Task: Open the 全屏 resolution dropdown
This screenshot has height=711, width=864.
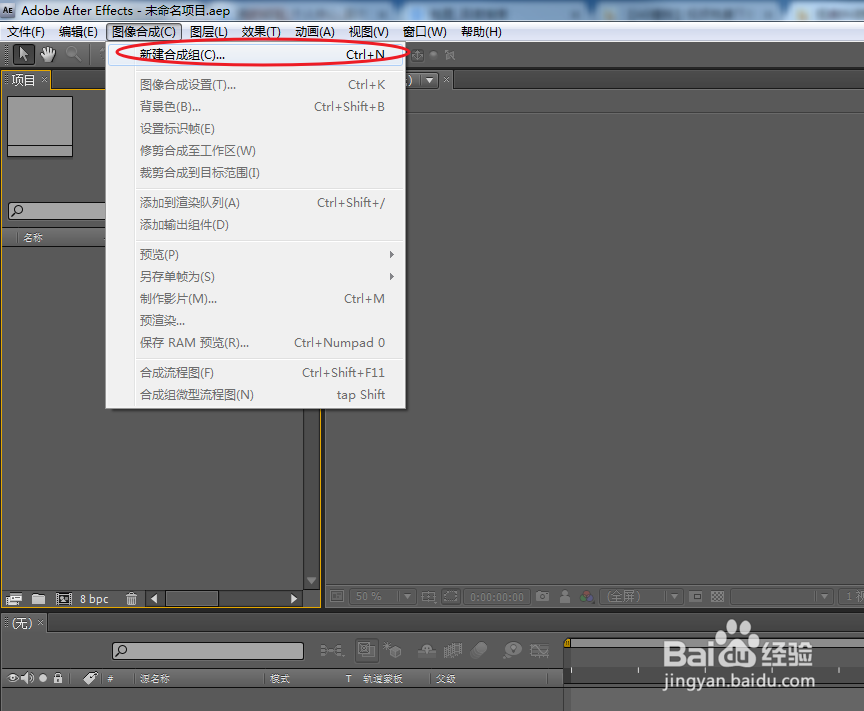Action: [641, 596]
